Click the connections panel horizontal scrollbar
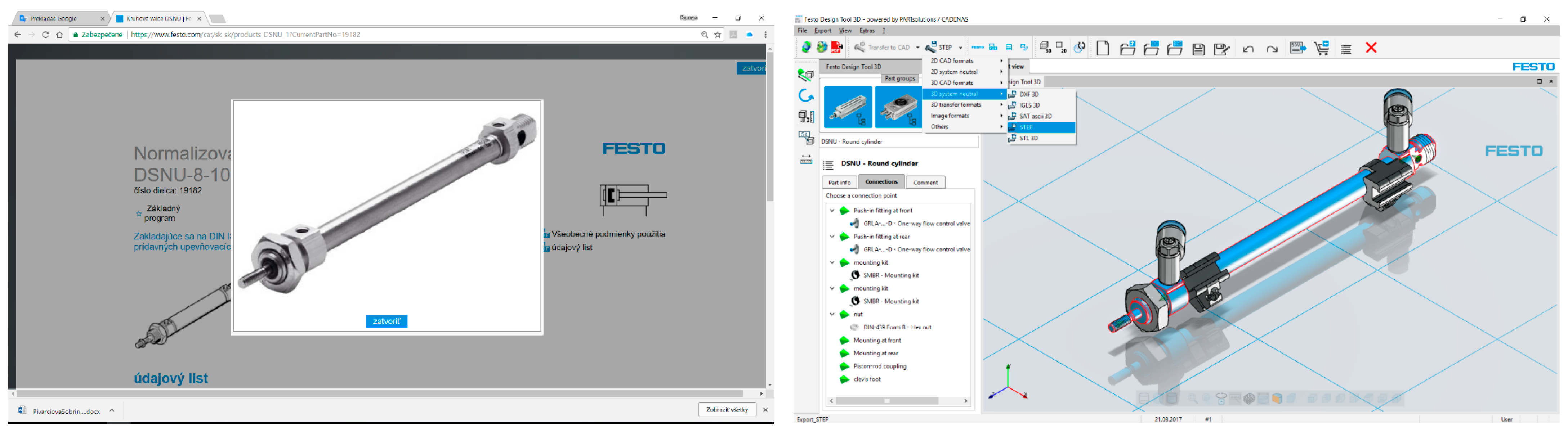The image size is (1568, 432). pyautogui.click(x=887, y=401)
